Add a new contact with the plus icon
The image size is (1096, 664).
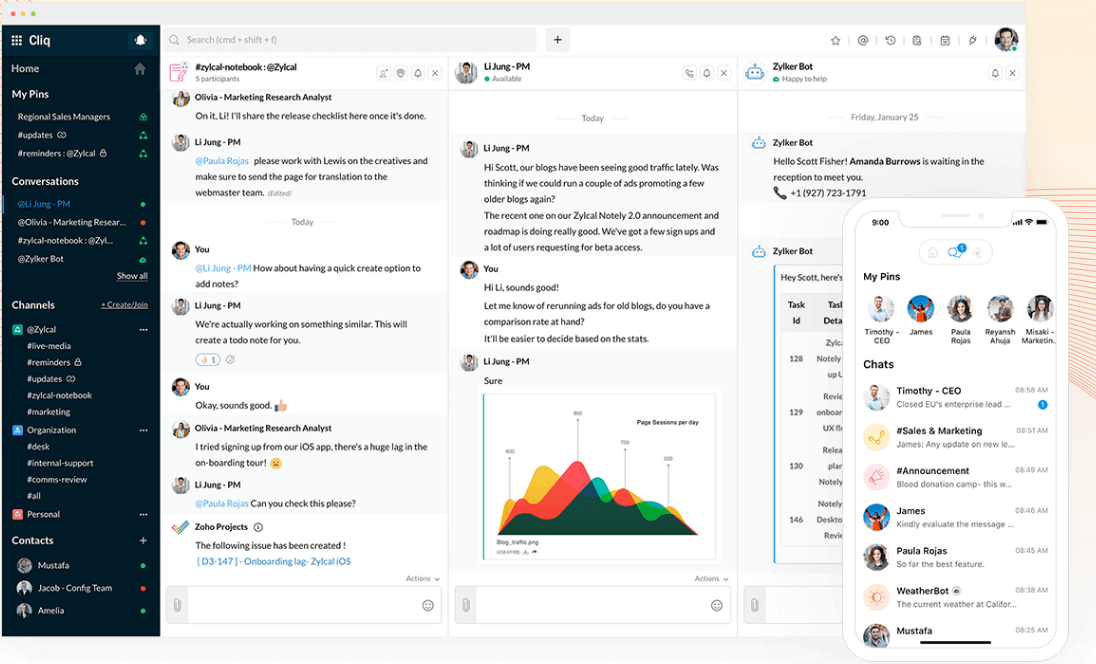[x=143, y=540]
